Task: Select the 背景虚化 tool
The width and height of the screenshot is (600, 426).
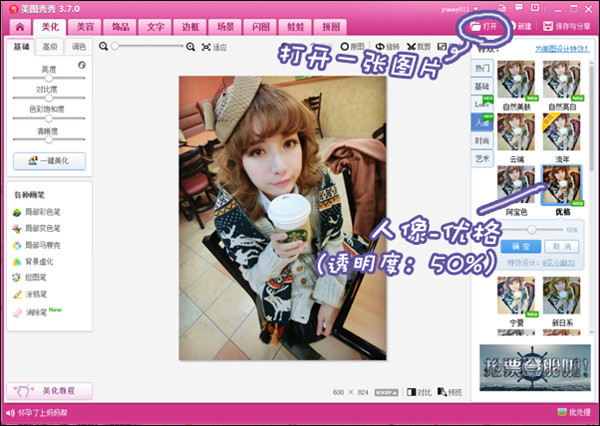Action: 33,262
